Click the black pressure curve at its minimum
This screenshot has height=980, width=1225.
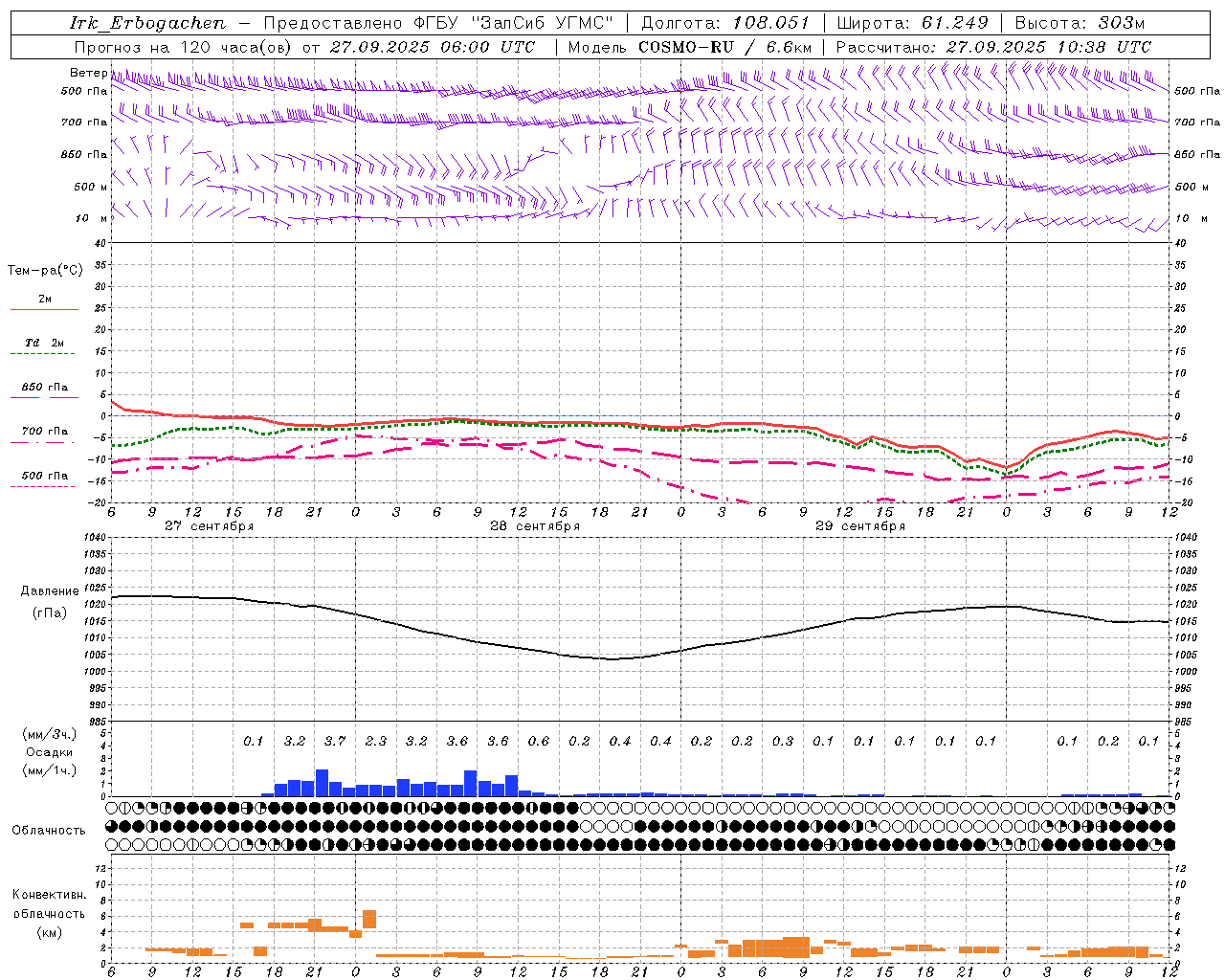coord(612,658)
